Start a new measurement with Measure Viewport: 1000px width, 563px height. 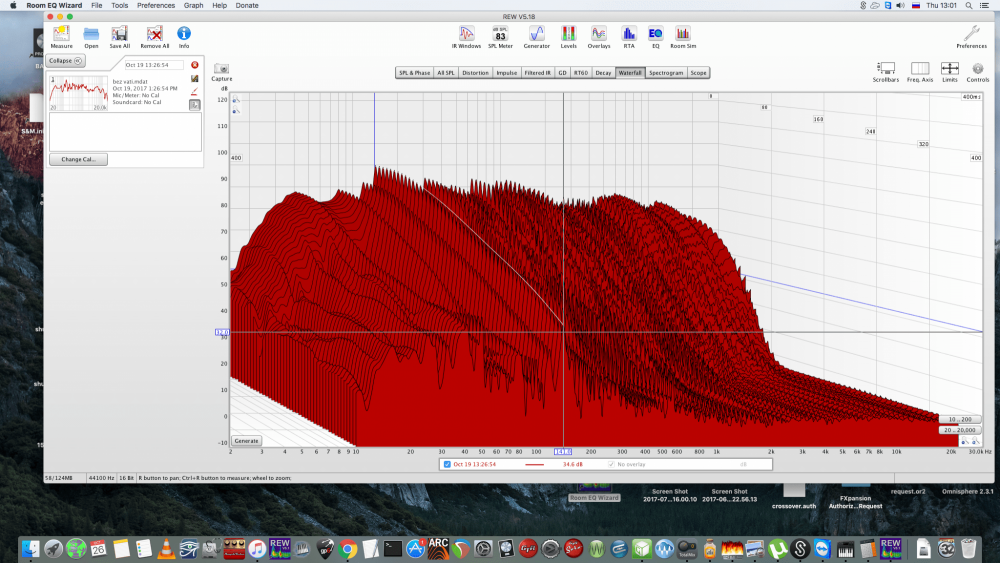(x=61, y=37)
